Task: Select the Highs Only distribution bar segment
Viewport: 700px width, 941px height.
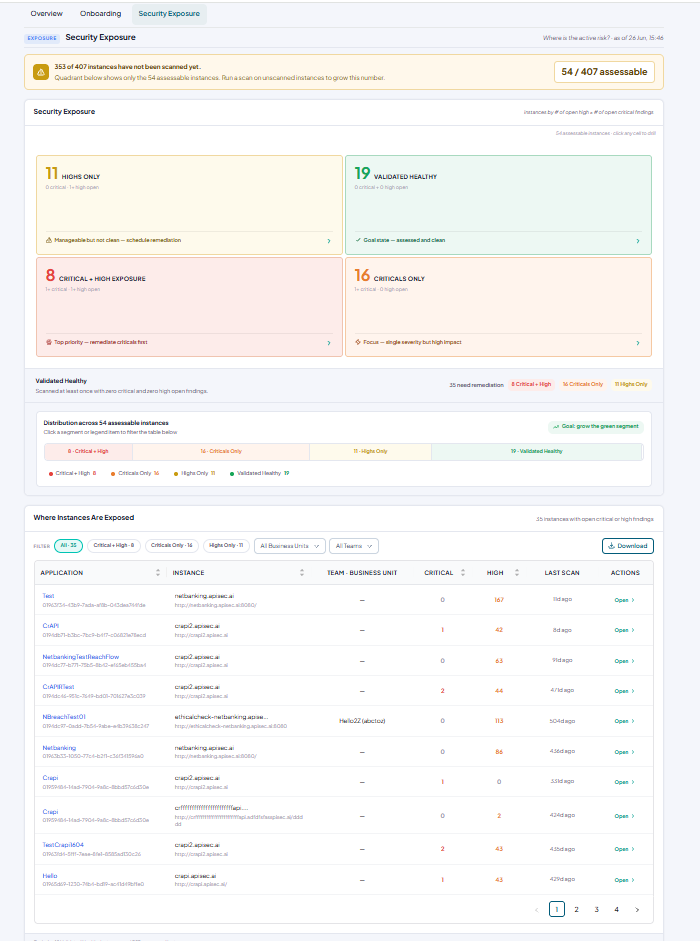Action: [x=370, y=451]
